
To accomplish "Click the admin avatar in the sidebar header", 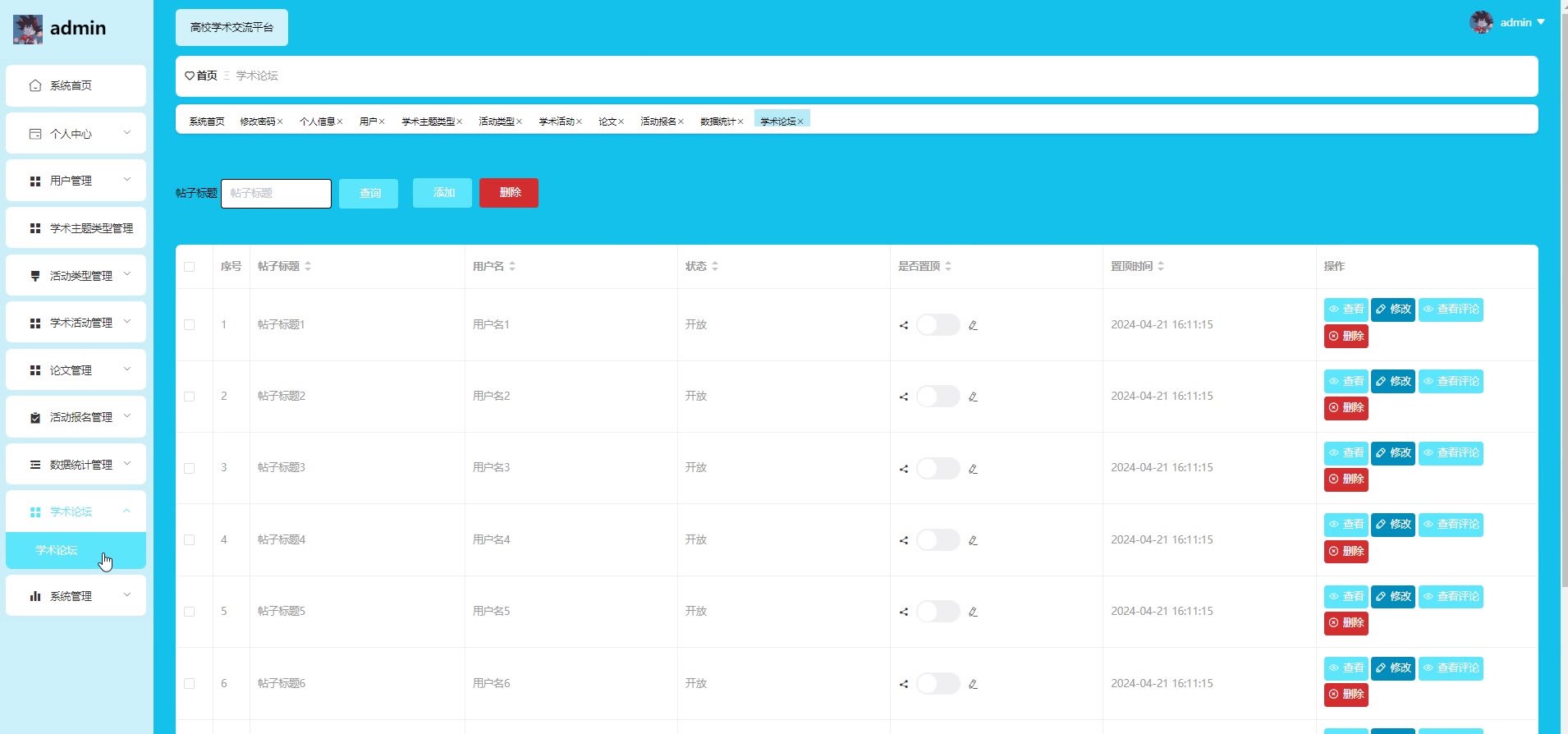I will (28, 29).
